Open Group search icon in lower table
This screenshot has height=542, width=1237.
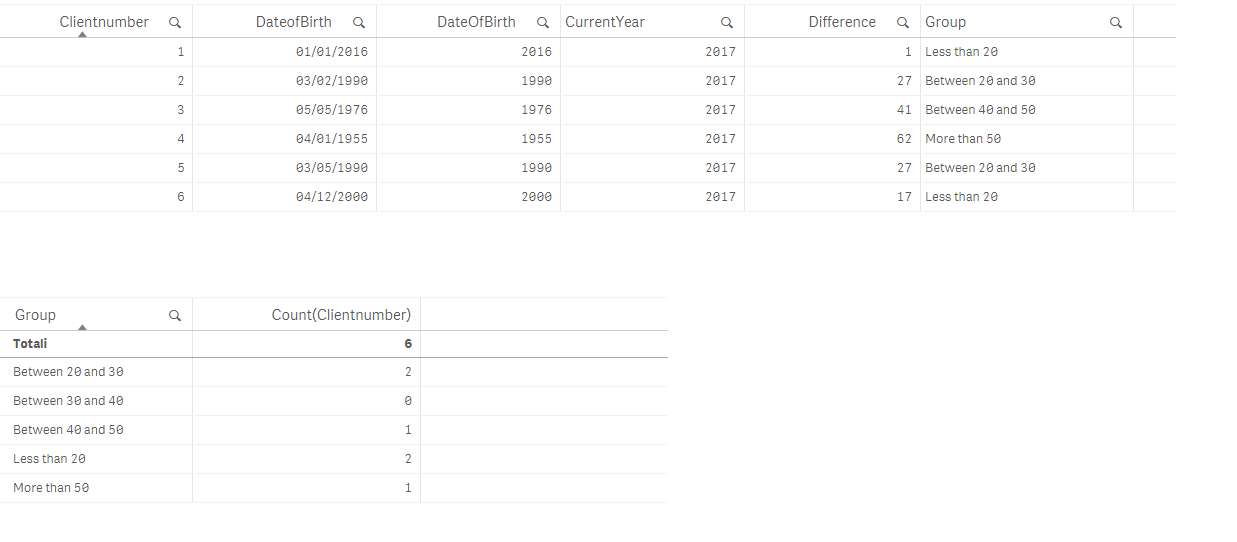click(175, 315)
